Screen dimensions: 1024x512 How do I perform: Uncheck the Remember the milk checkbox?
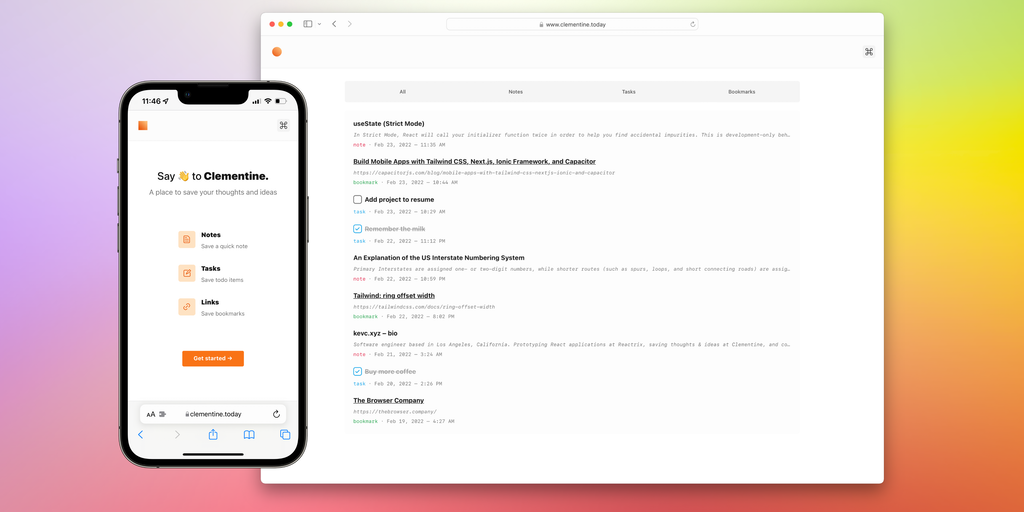click(357, 229)
